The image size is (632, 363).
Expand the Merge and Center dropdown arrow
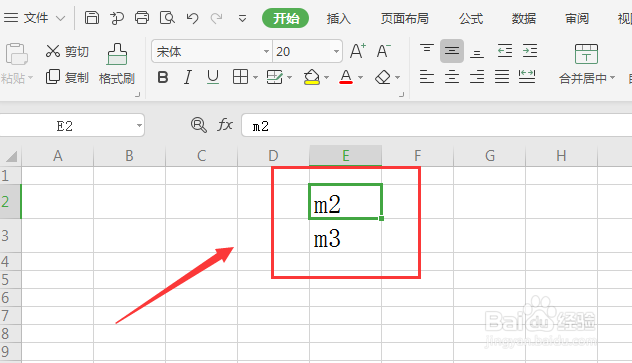pyautogui.click(x=612, y=78)
